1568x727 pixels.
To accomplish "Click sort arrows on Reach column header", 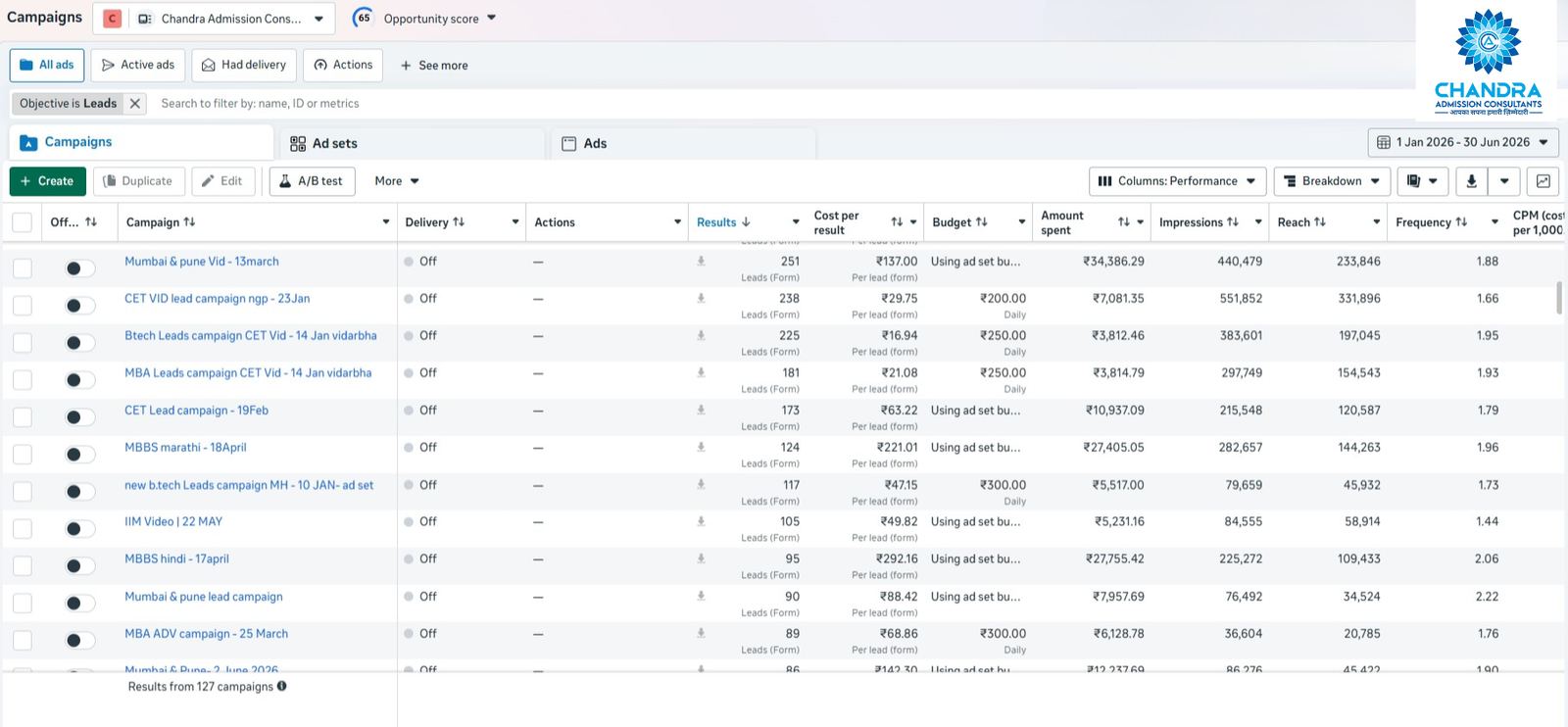I will (x=1320, y=222).
